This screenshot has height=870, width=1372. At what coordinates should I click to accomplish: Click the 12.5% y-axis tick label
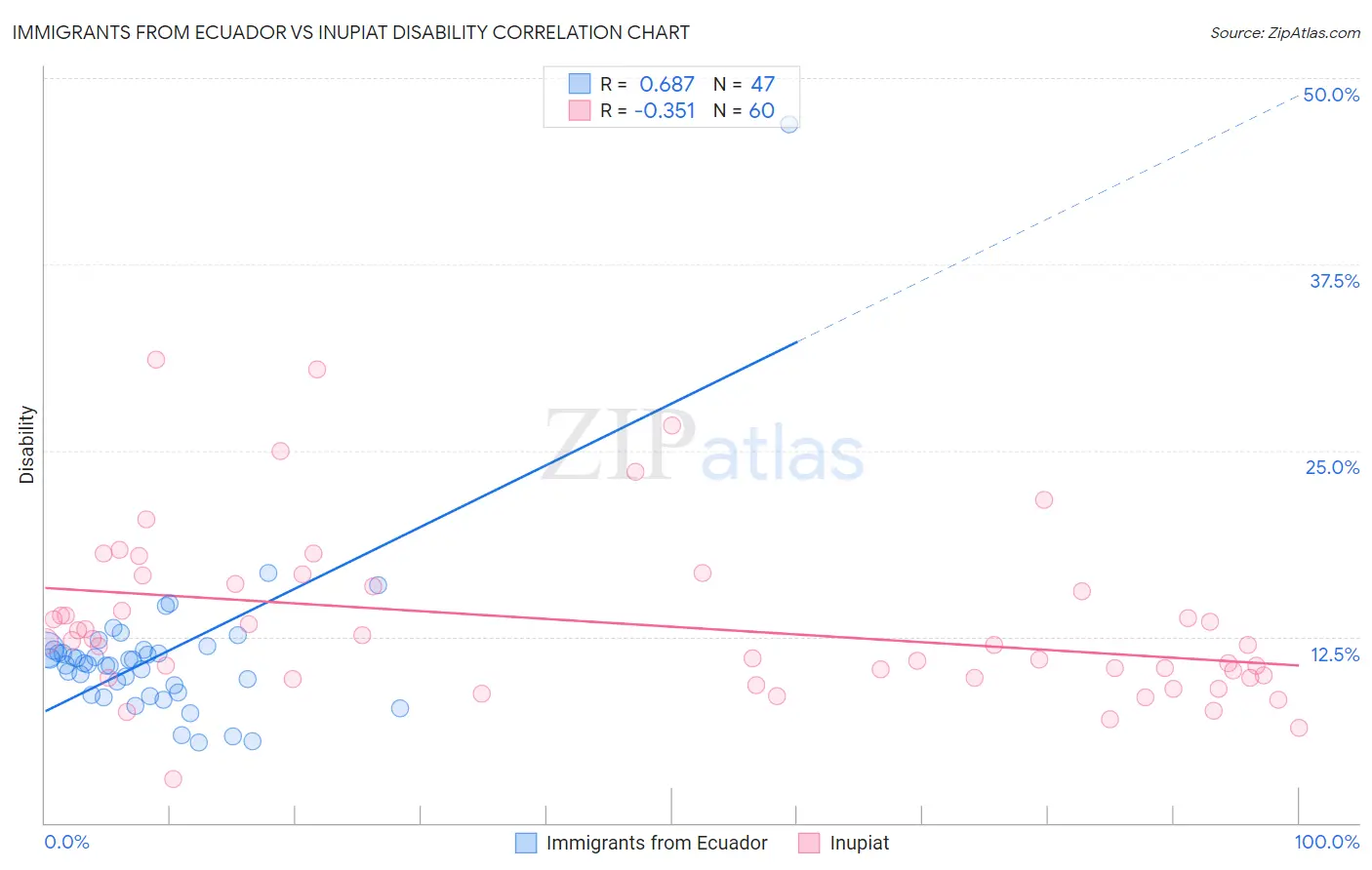pos(1334,654)
